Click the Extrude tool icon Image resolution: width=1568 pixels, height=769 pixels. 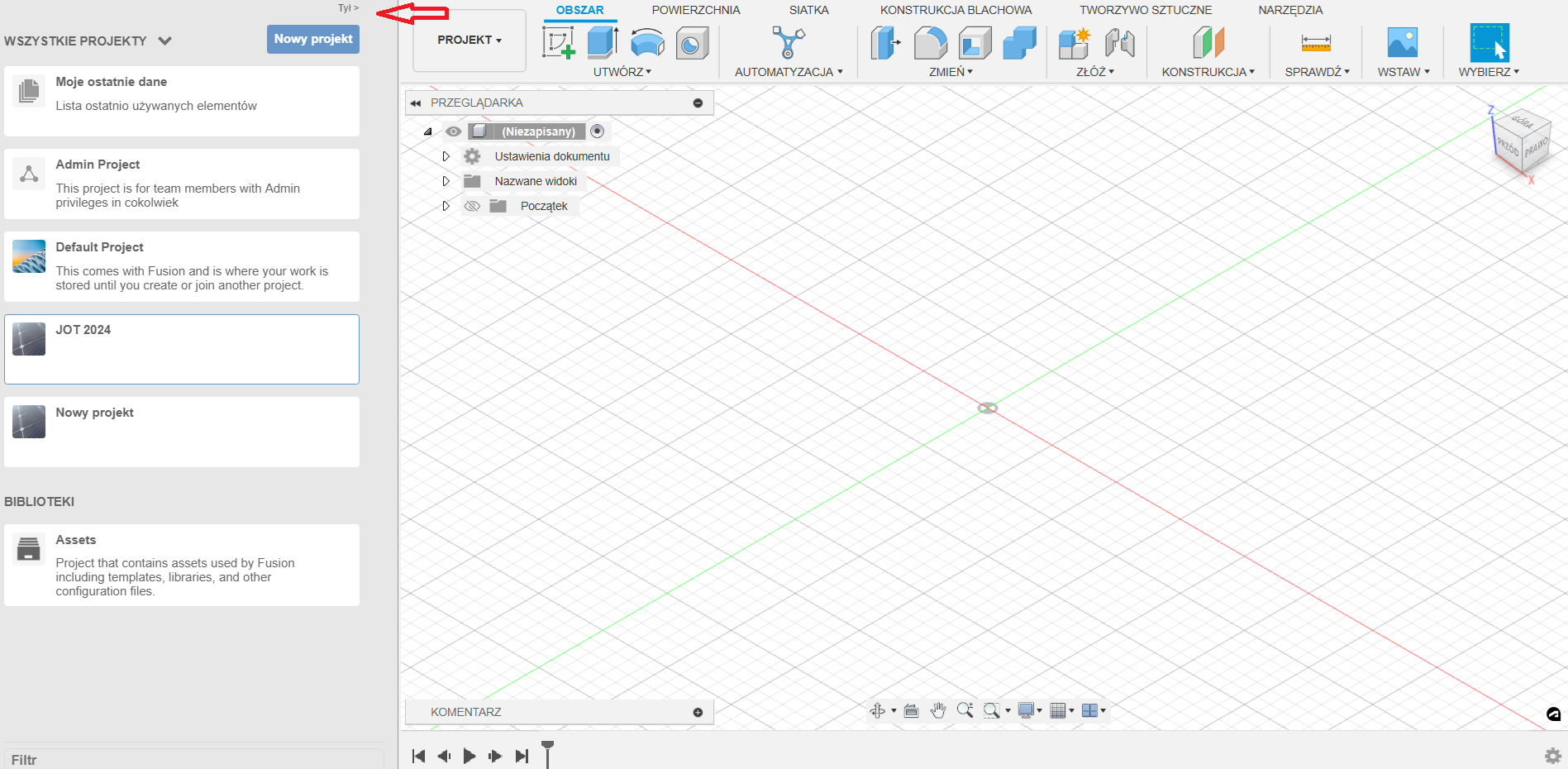[x=603, y=42]
